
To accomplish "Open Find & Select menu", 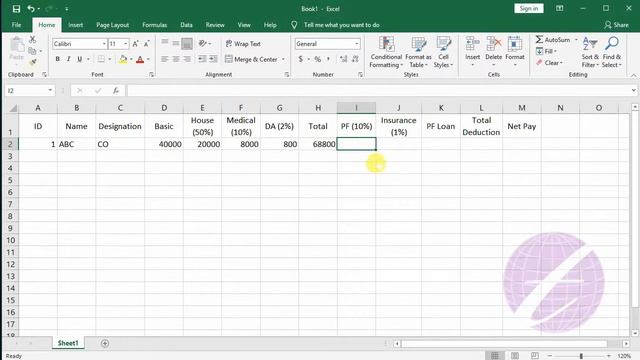I will click(x=611, y=52).
